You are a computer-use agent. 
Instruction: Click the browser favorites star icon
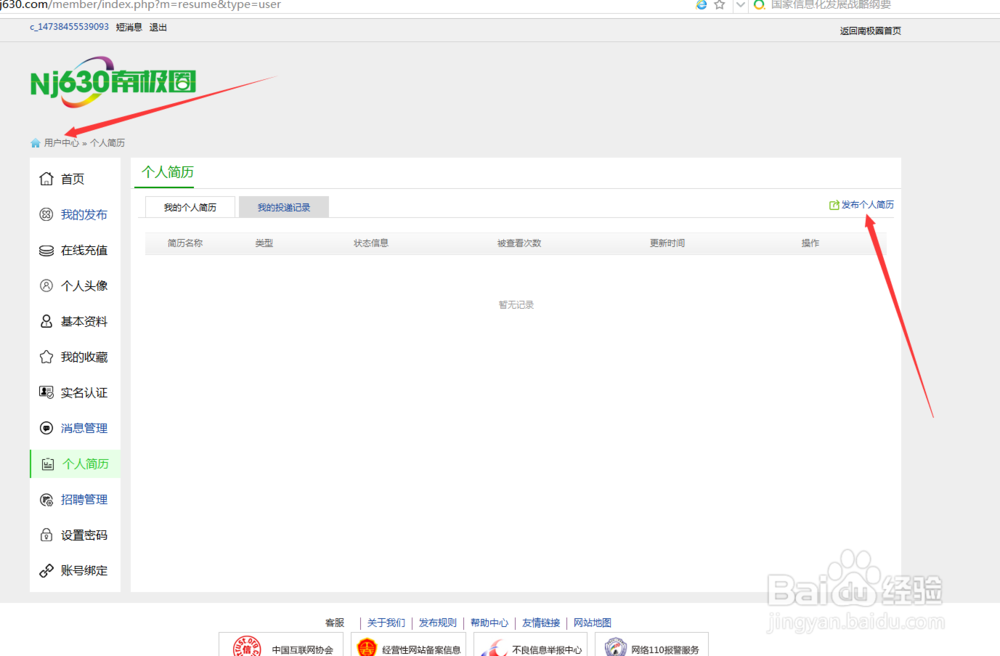[x=718, y=5]
